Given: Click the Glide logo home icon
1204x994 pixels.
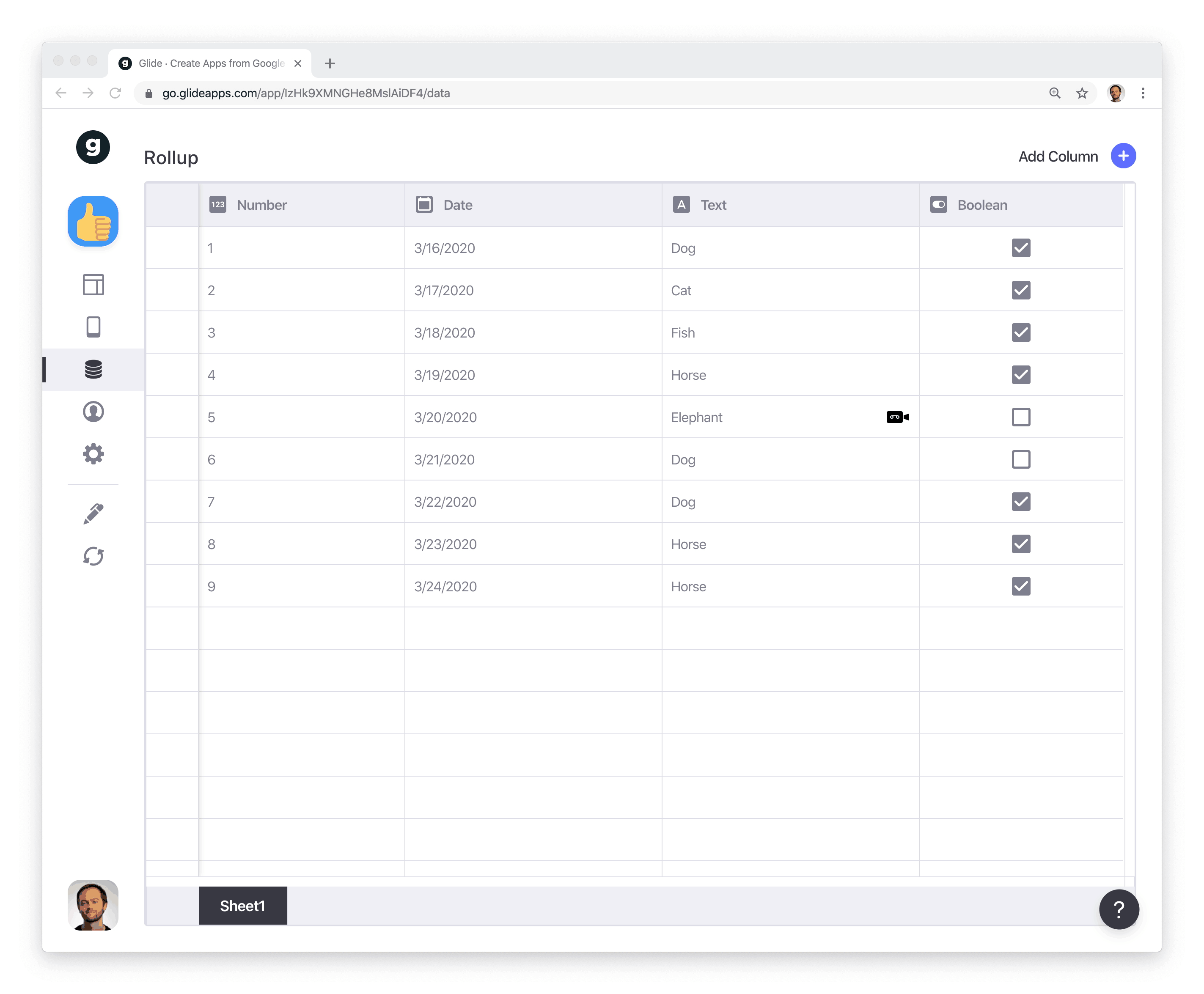Looking at the screenshot, I should [x=93, y=147].
